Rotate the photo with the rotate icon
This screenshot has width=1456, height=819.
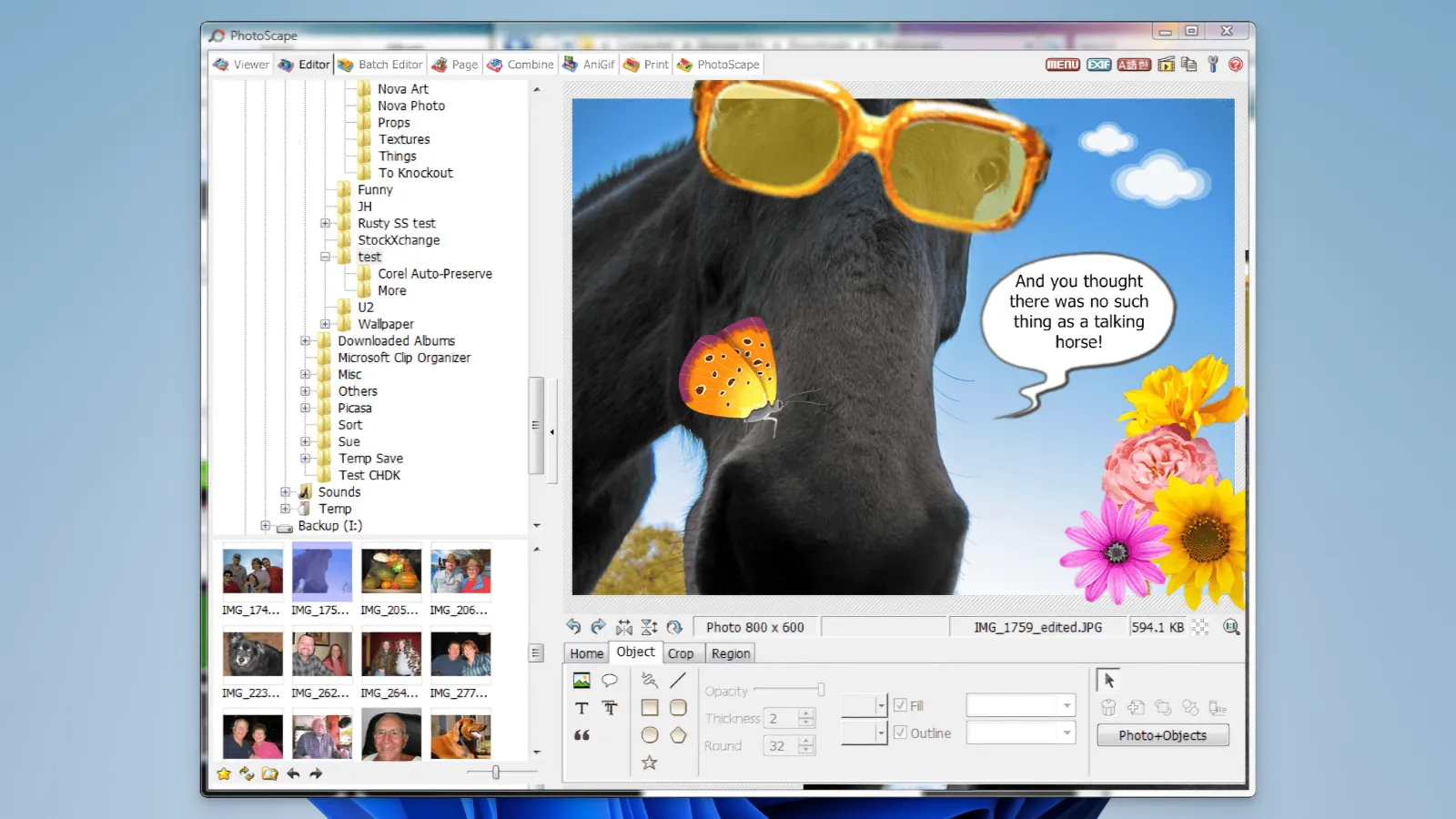point(674,628)
